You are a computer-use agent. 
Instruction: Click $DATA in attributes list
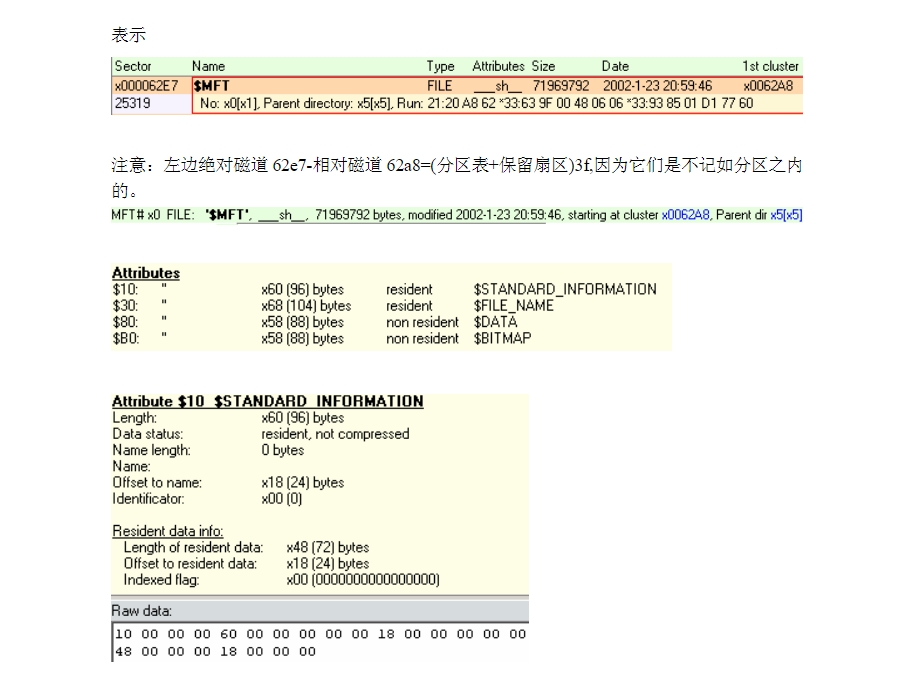tap(495, 322)
